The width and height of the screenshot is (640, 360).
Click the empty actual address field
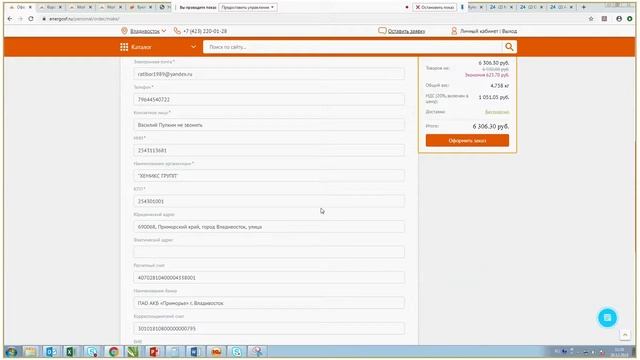coord(269,252)
